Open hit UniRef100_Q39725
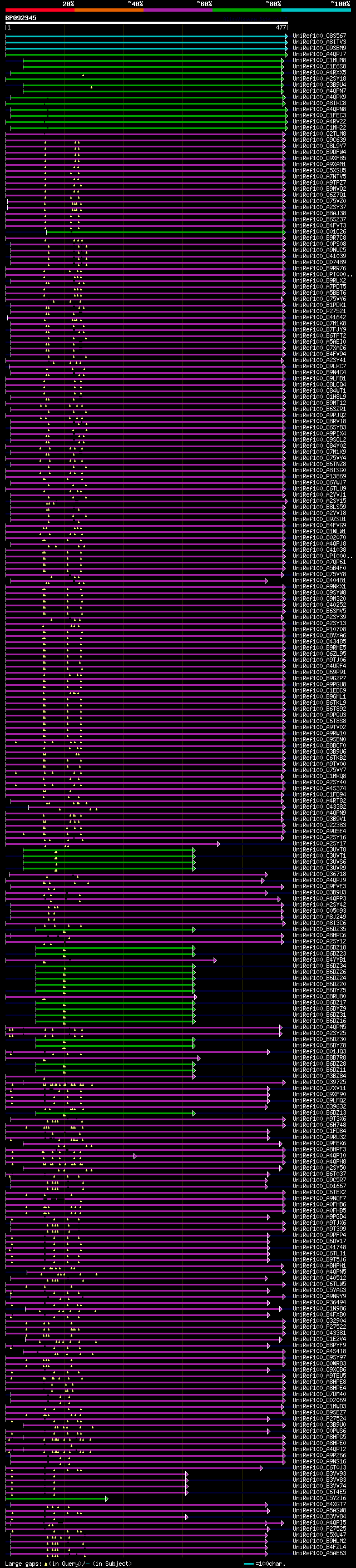 pyautogui.click(x=319, y=1082)
